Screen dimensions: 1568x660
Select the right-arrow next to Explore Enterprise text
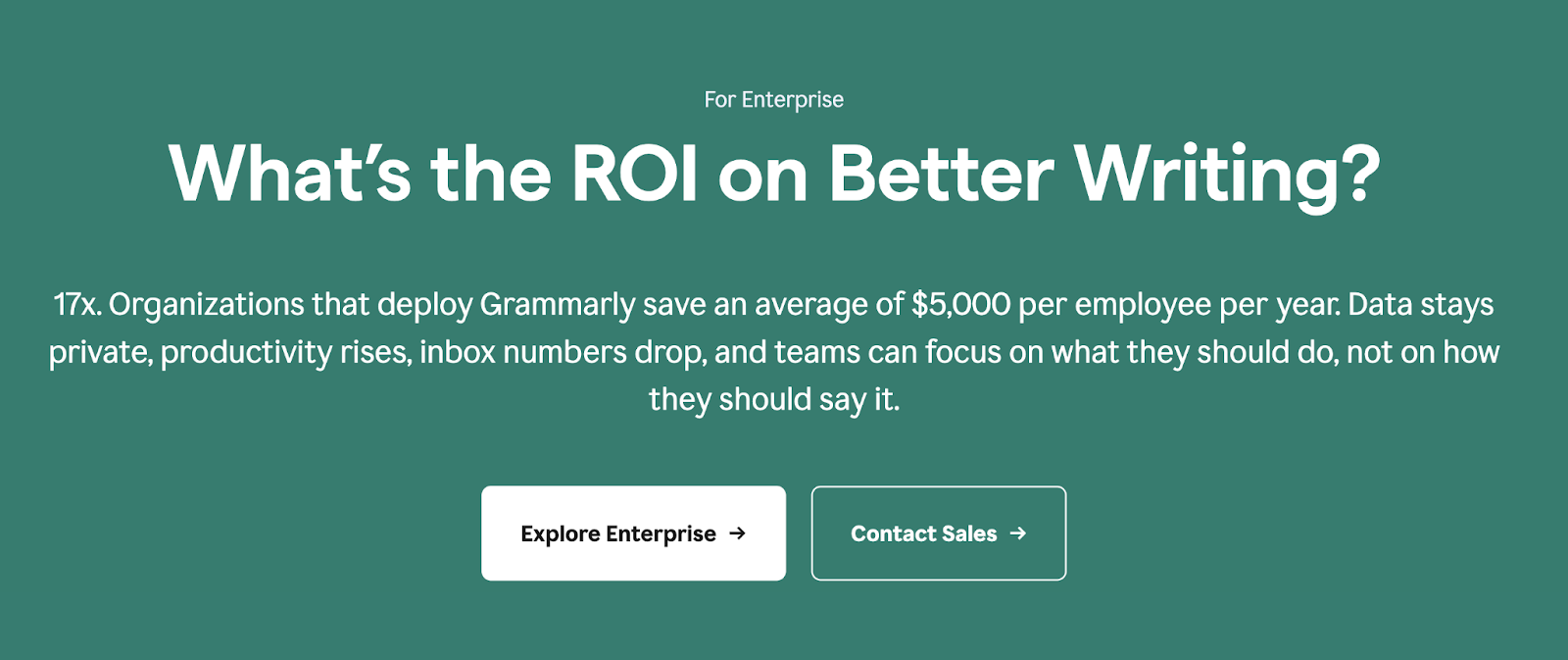[x=739, y=533]
